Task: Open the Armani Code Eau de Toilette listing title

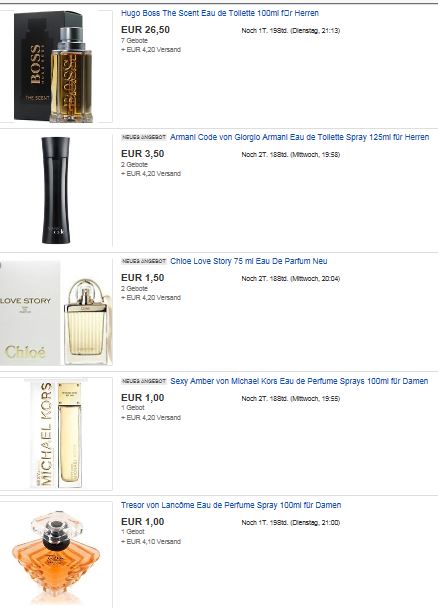Action: pos(299,137)
